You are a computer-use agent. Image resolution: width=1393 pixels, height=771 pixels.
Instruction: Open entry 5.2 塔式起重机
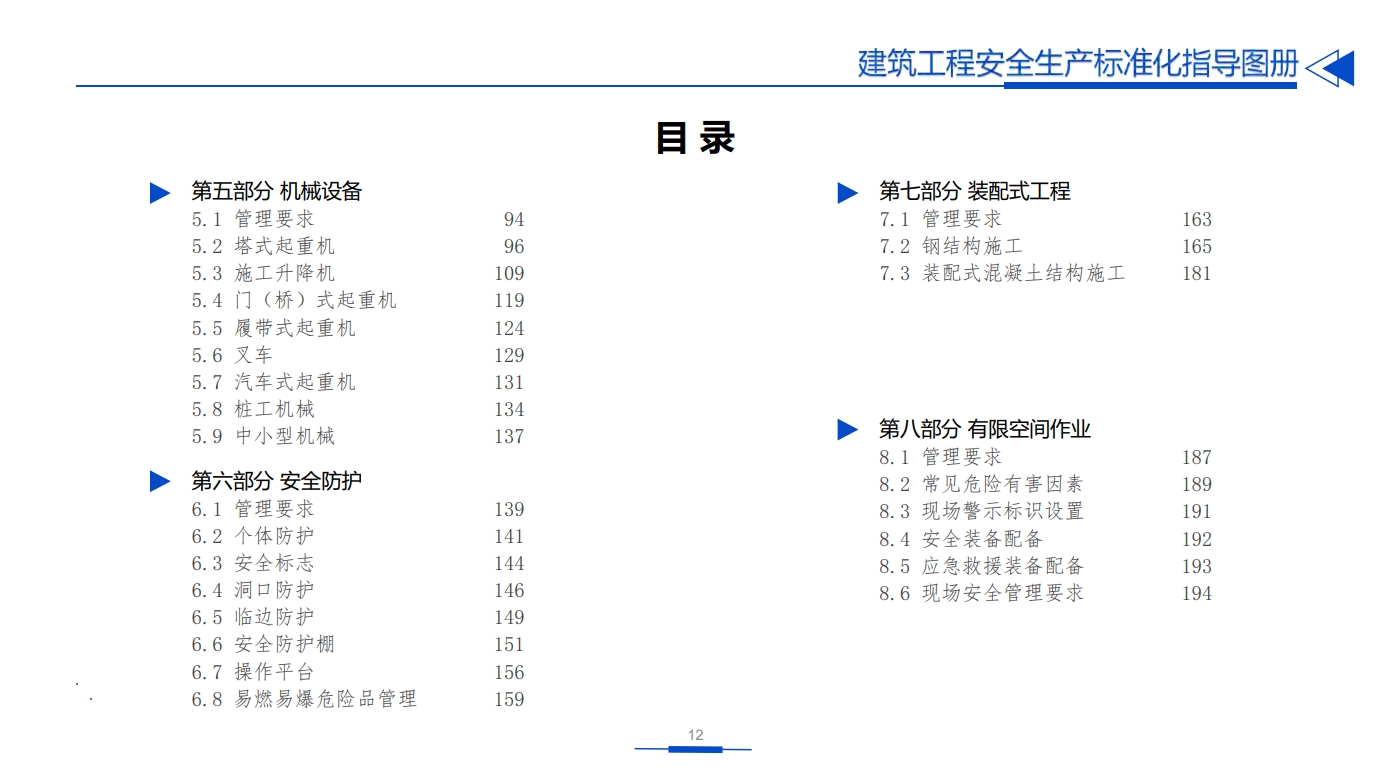(x=263, y=246)
